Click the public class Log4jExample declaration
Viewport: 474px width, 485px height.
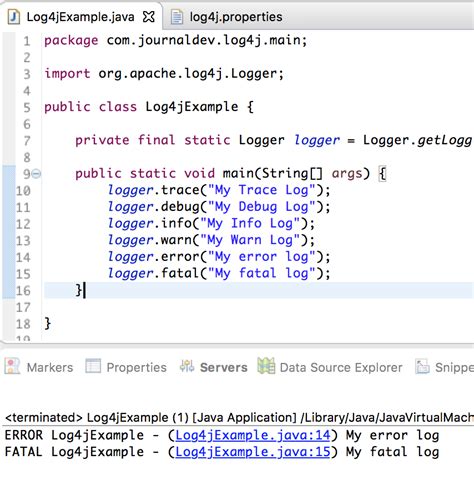point(149,107)
